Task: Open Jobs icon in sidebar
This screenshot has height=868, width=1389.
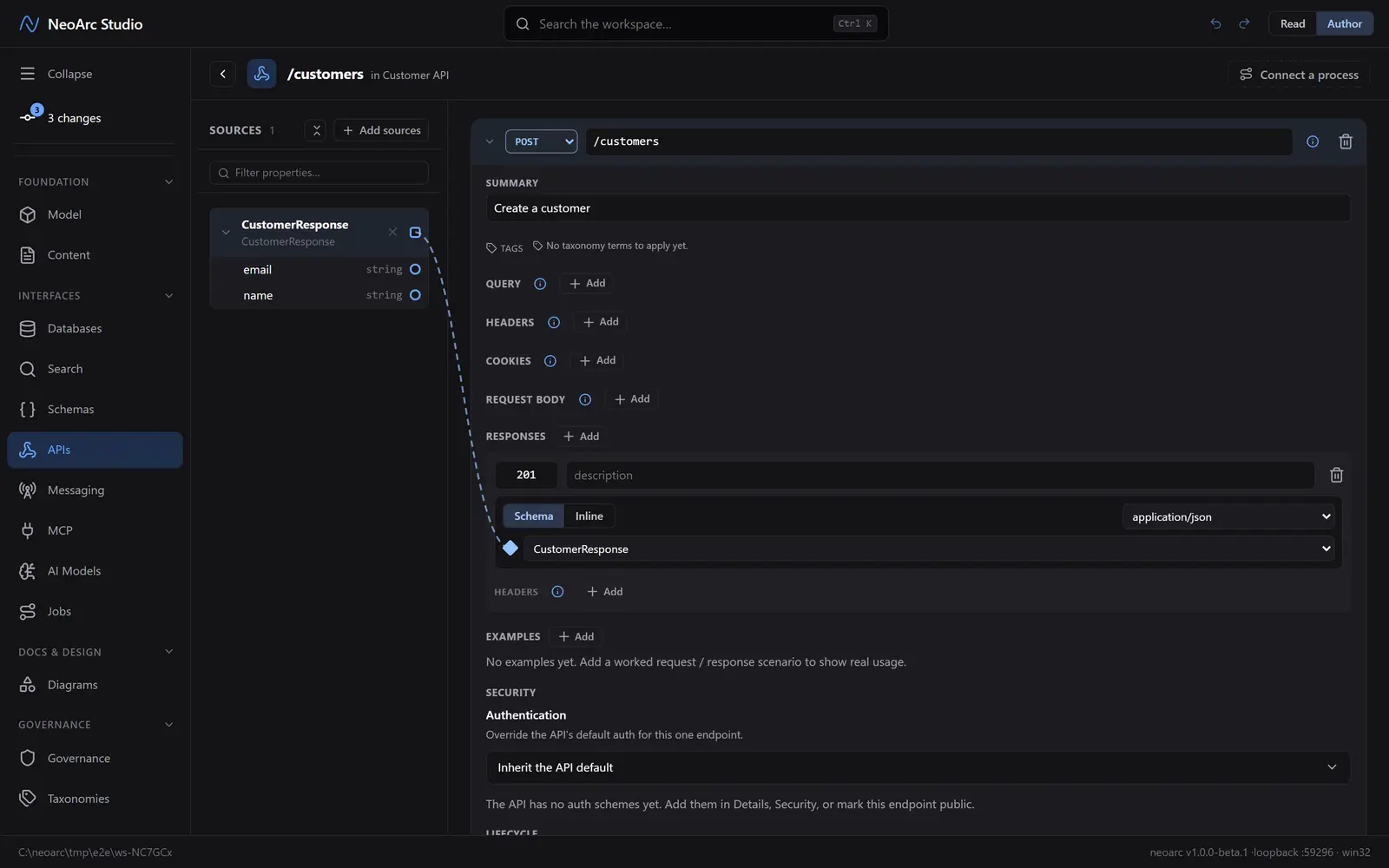Action: click(28, 611)
